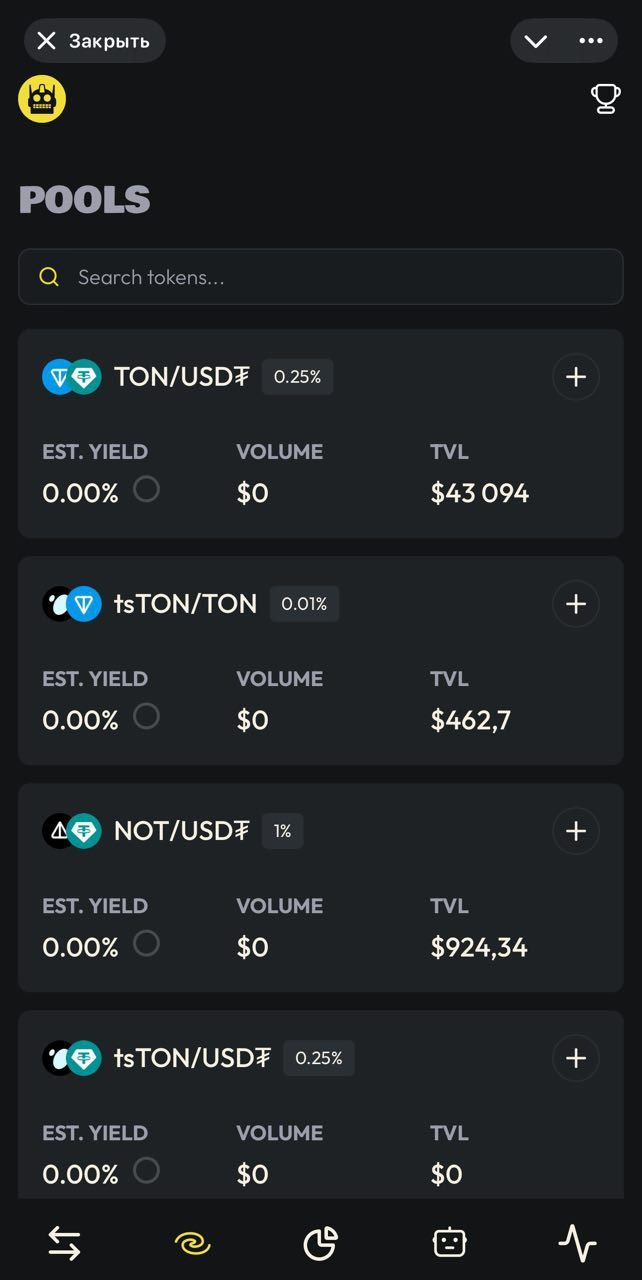642x1280 pixels.
Task: Expand the chevron at top right
Action: 535,41
